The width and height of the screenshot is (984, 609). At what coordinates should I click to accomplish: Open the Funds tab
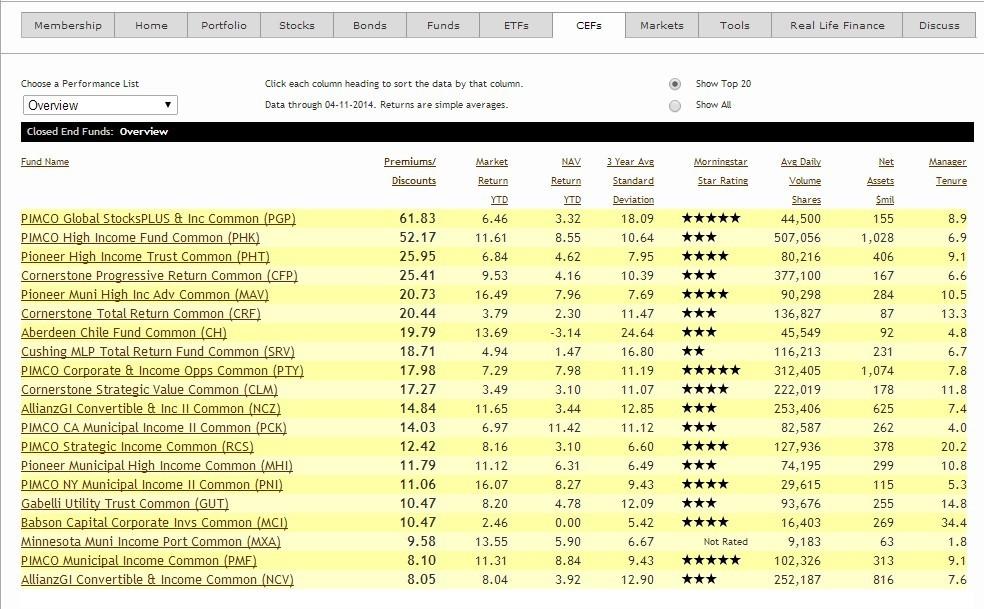click(x=443, y=26)
